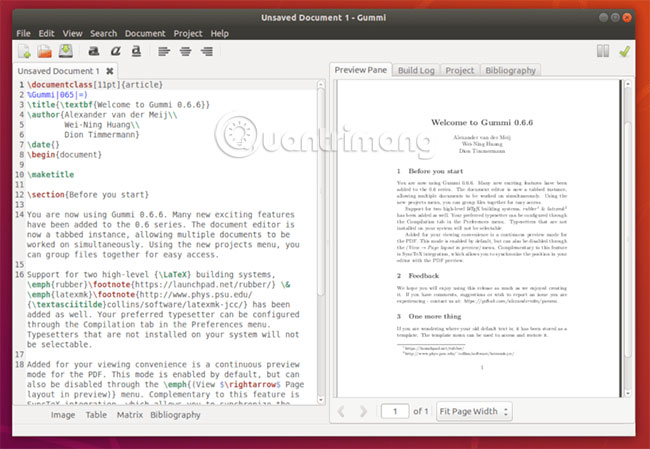Open Bibliography insert option in bottom bar

tap(175, 415)
